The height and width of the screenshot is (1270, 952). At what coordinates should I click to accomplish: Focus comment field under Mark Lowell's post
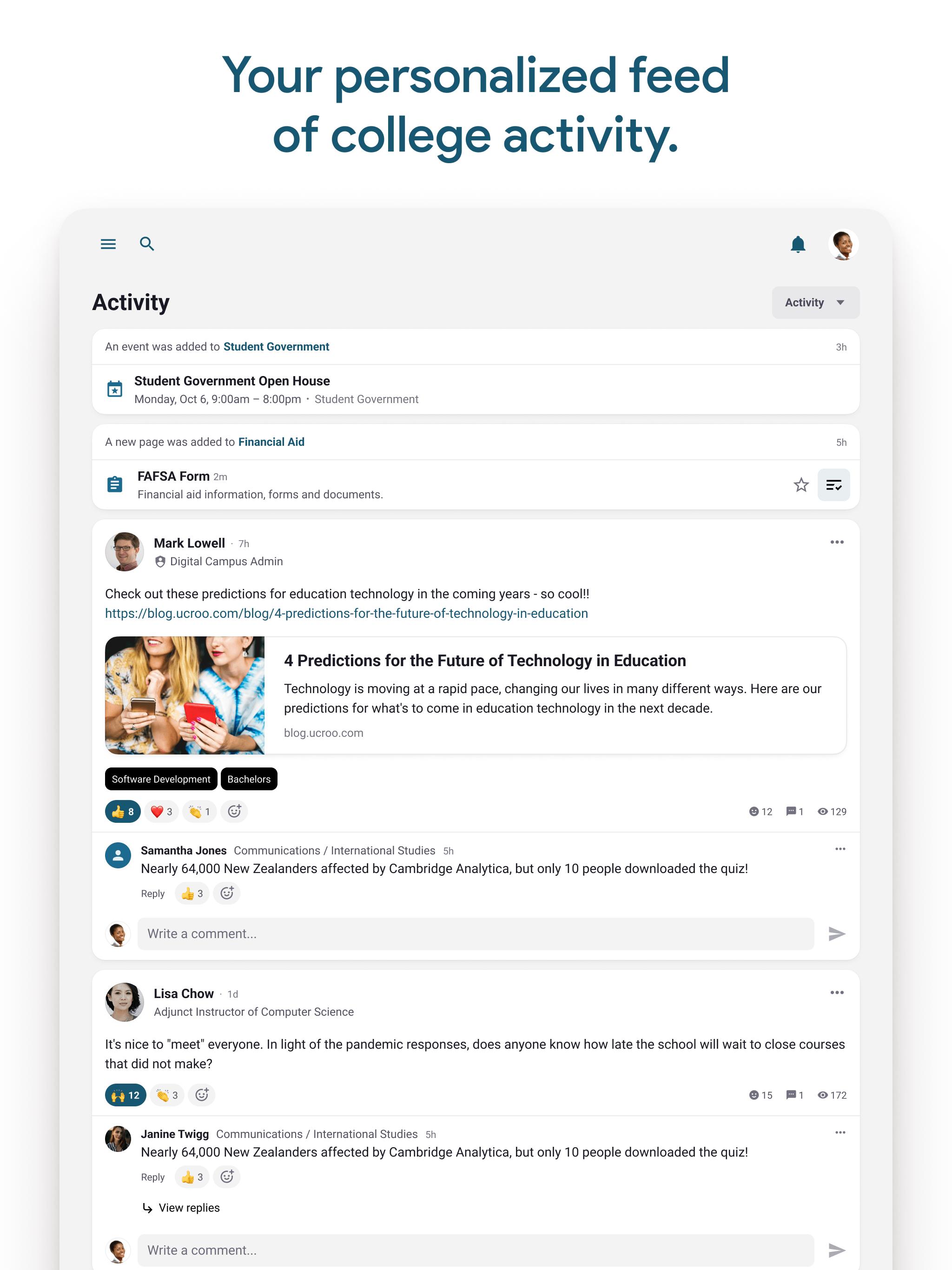(x=476, y=933)
